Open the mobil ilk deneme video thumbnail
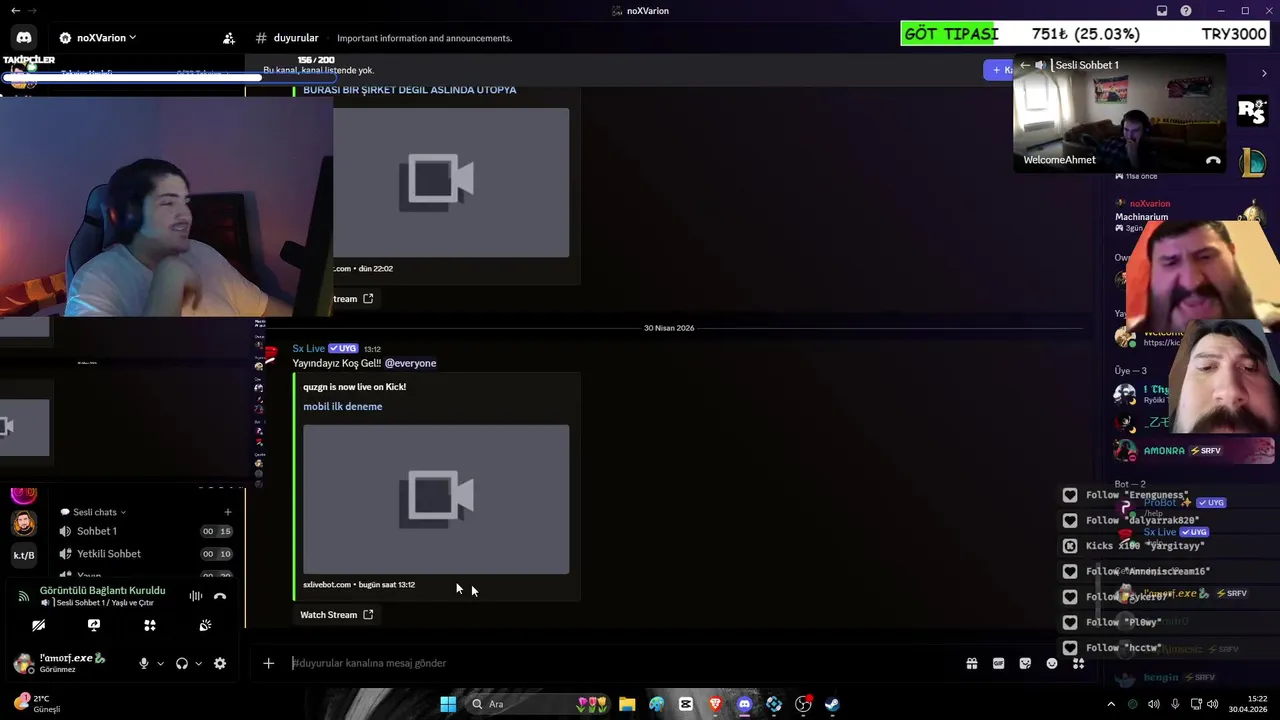Image resolution: width=1280 pixels, height=720 pixels. (x=436, y=499)
